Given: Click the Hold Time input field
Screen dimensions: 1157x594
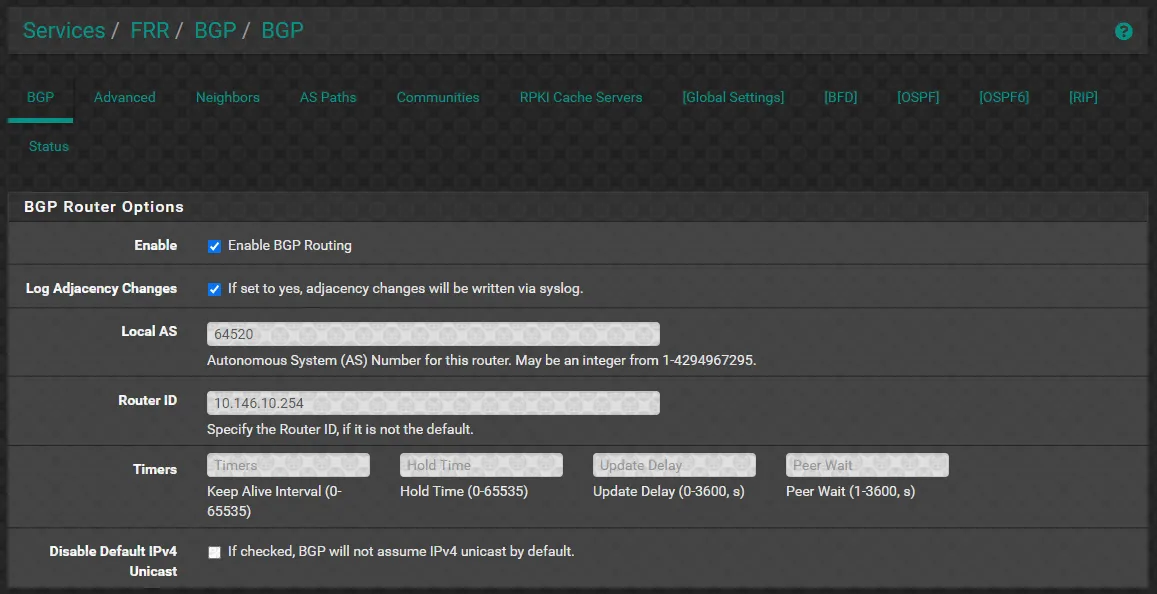Looking at the screenshot, I should (x=481, y=465).
